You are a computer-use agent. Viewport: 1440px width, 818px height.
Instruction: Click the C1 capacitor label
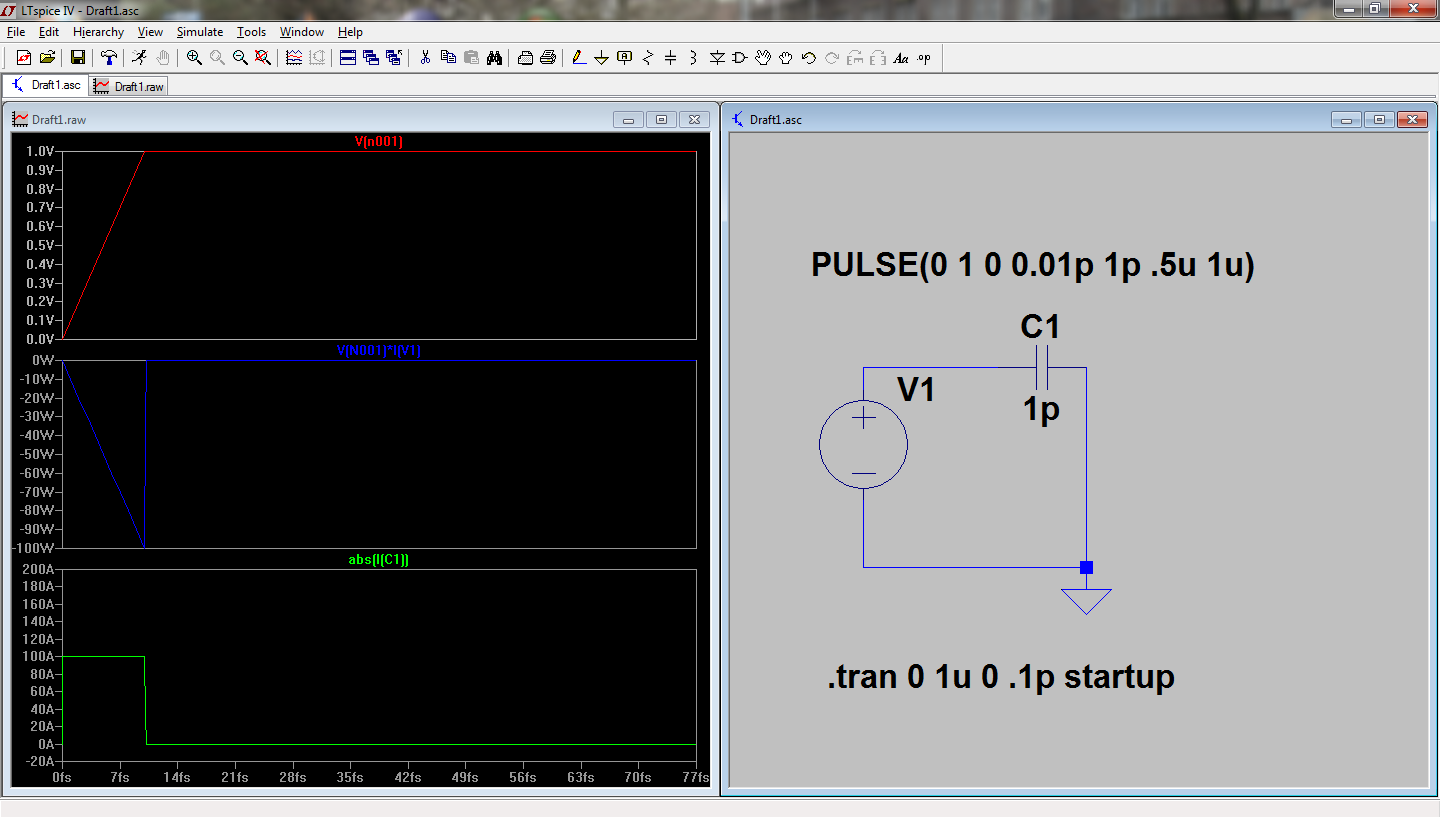tap(1040, 327)
